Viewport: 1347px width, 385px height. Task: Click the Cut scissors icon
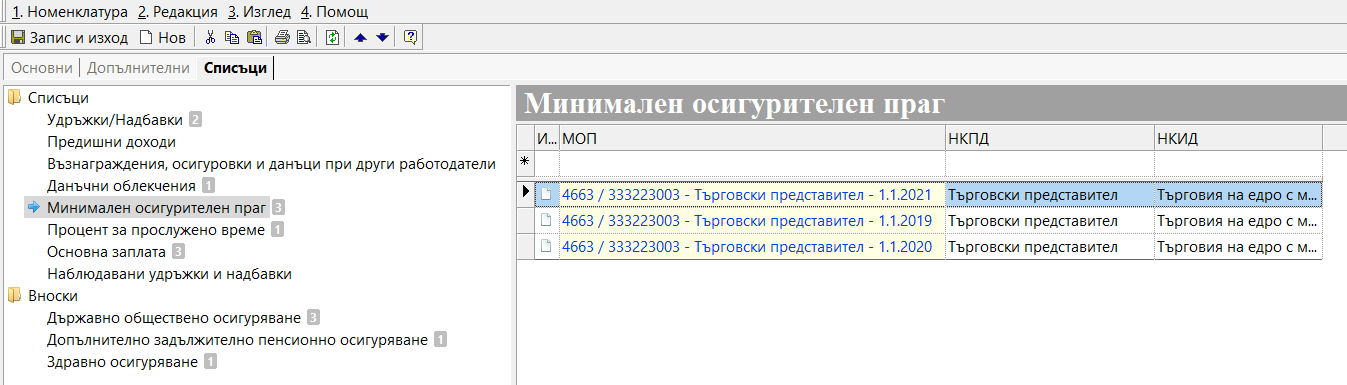[x=210, y=38]
